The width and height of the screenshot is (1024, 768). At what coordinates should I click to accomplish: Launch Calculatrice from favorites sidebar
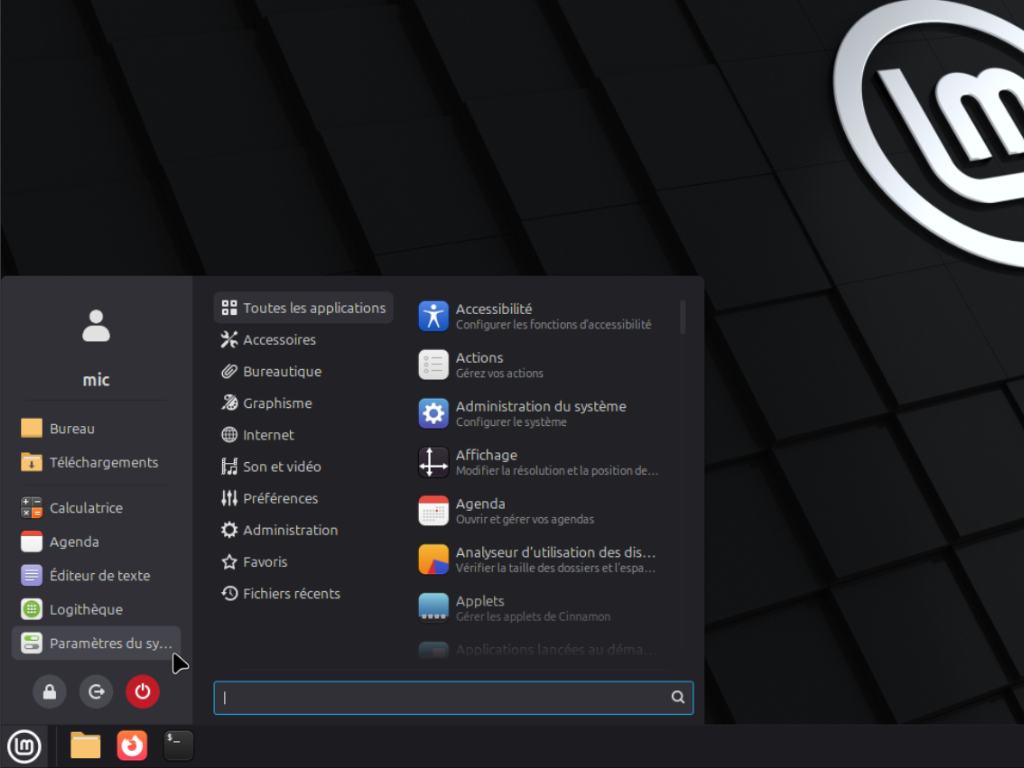tap(96, 507)
